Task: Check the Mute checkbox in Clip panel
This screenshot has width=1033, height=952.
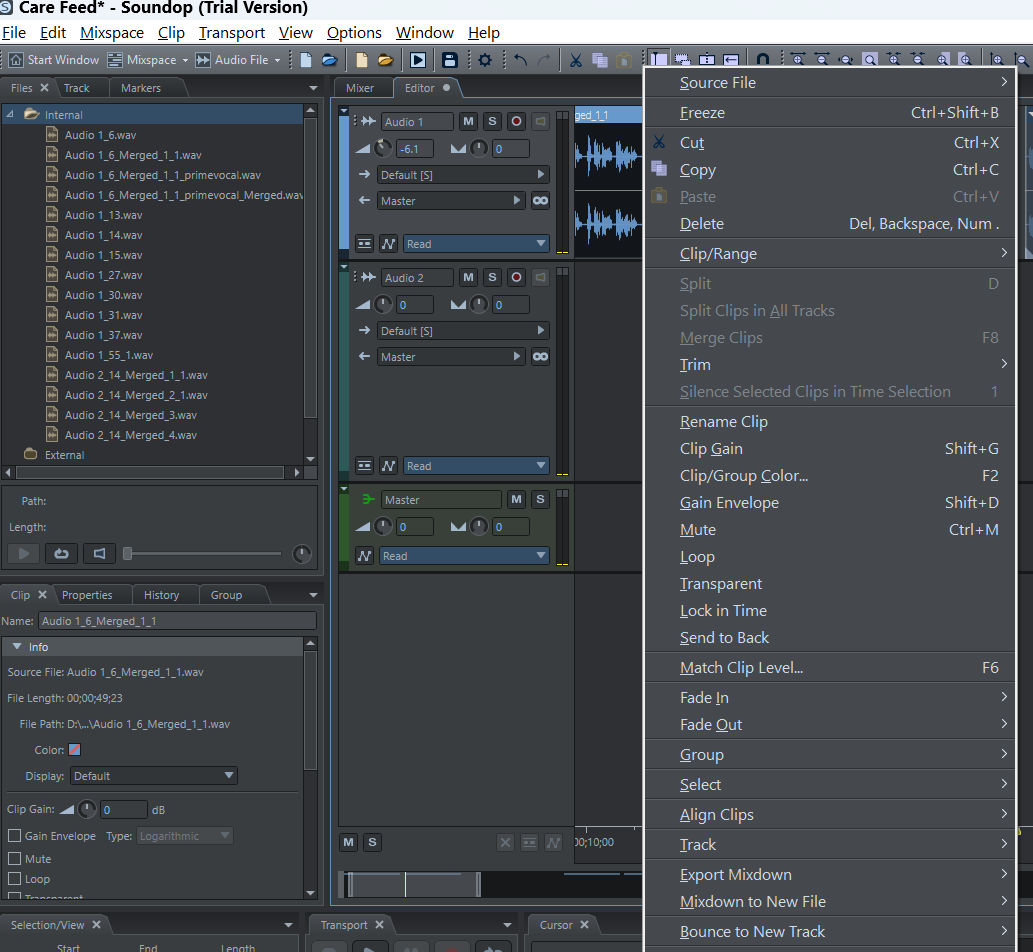Action: click(x=14, y=859)
